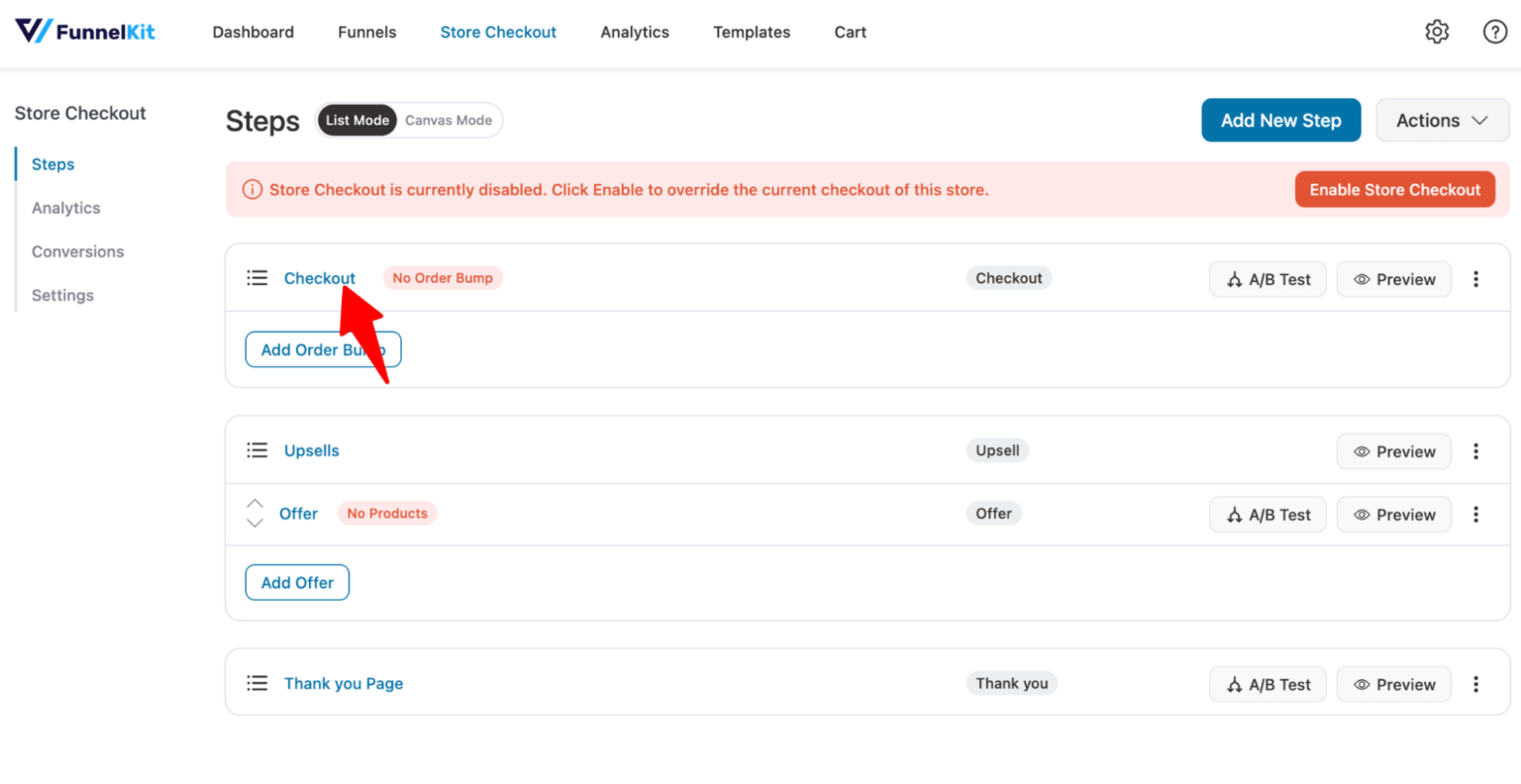
Task: Open the three-dot menu on the Thank you Page row
Action: coord(1476,683)
